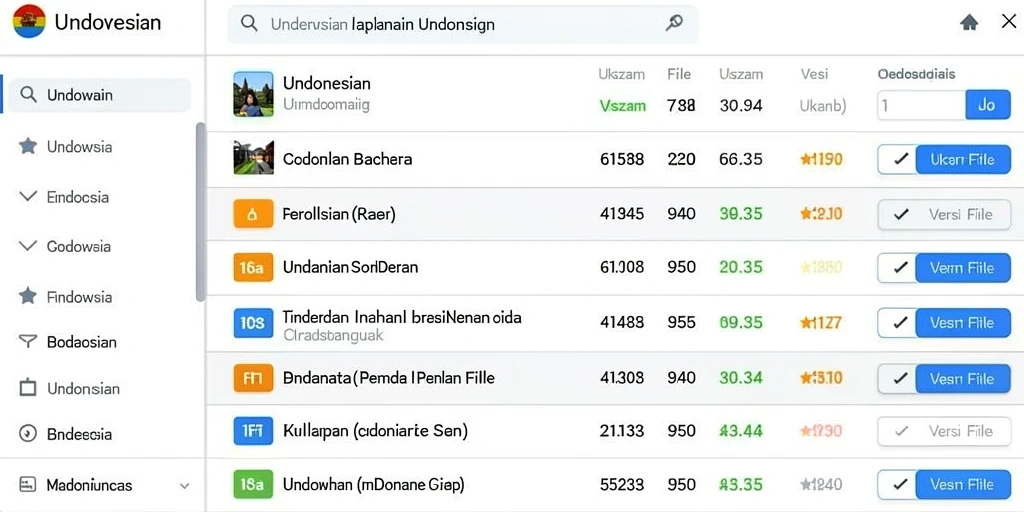Toggle the checkmark for Kullarpan row

(901, 431)
